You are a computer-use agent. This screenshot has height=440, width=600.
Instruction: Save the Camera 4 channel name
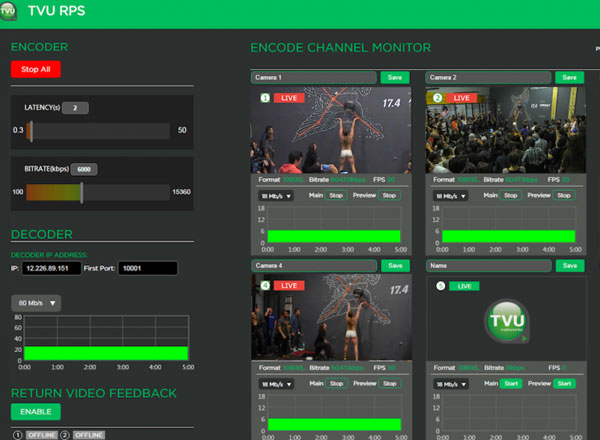point(395,266)
